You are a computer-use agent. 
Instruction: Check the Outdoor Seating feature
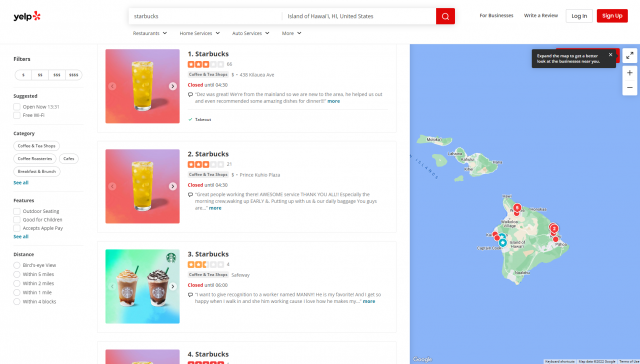[x=17, y=211]
